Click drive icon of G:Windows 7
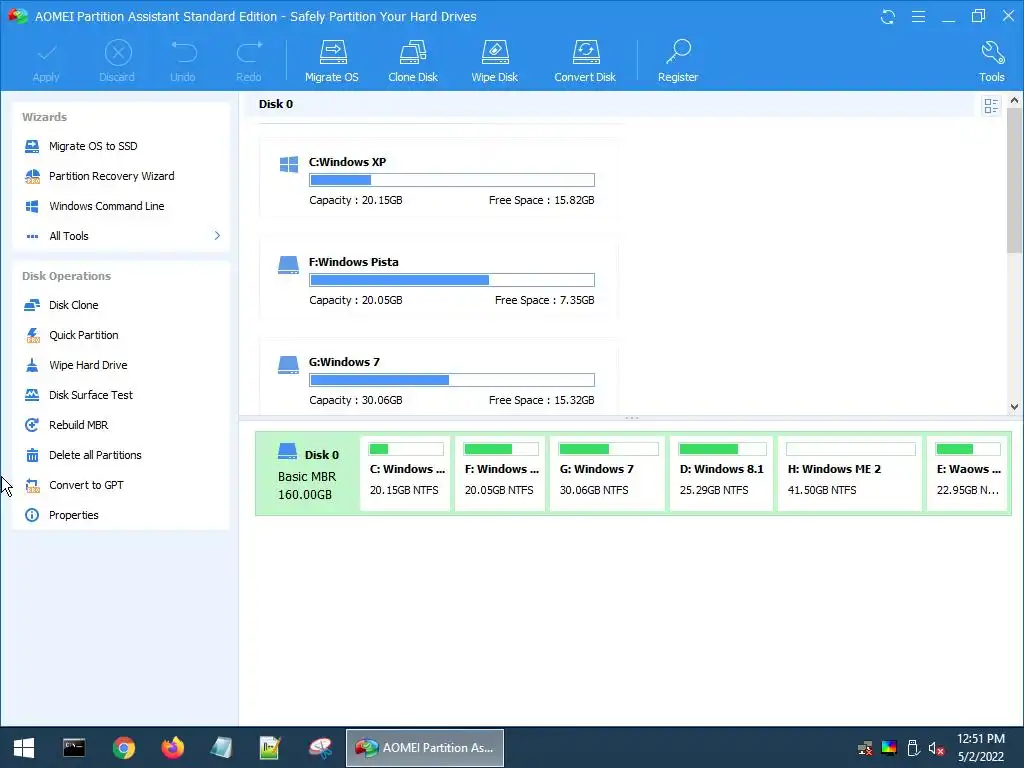The image size is (1024, 768). (x=288, y=364)
